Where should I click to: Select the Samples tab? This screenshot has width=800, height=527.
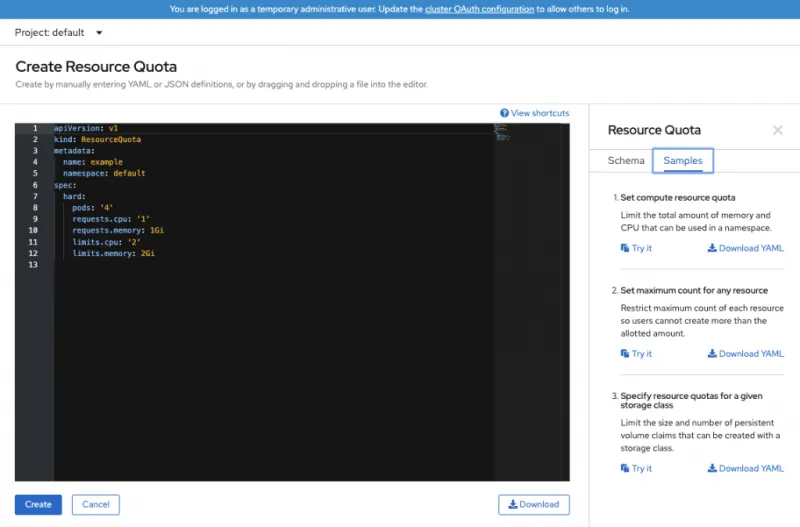683,160
